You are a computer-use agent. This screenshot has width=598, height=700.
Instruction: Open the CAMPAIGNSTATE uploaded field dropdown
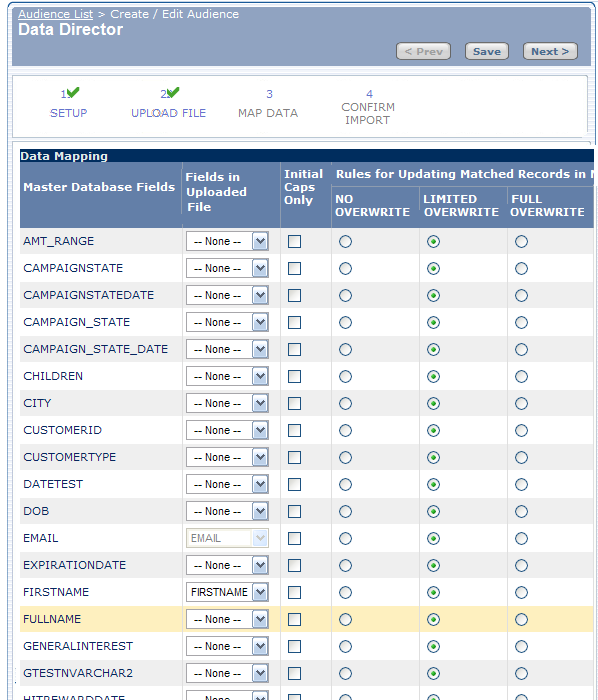[227, 268]
